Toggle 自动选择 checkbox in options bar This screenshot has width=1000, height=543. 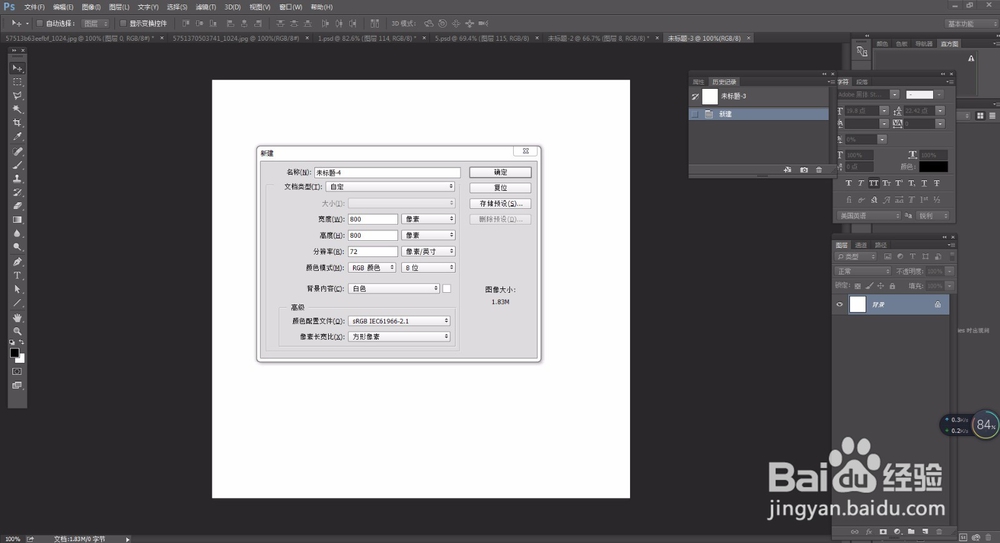[x=39, y=24]
